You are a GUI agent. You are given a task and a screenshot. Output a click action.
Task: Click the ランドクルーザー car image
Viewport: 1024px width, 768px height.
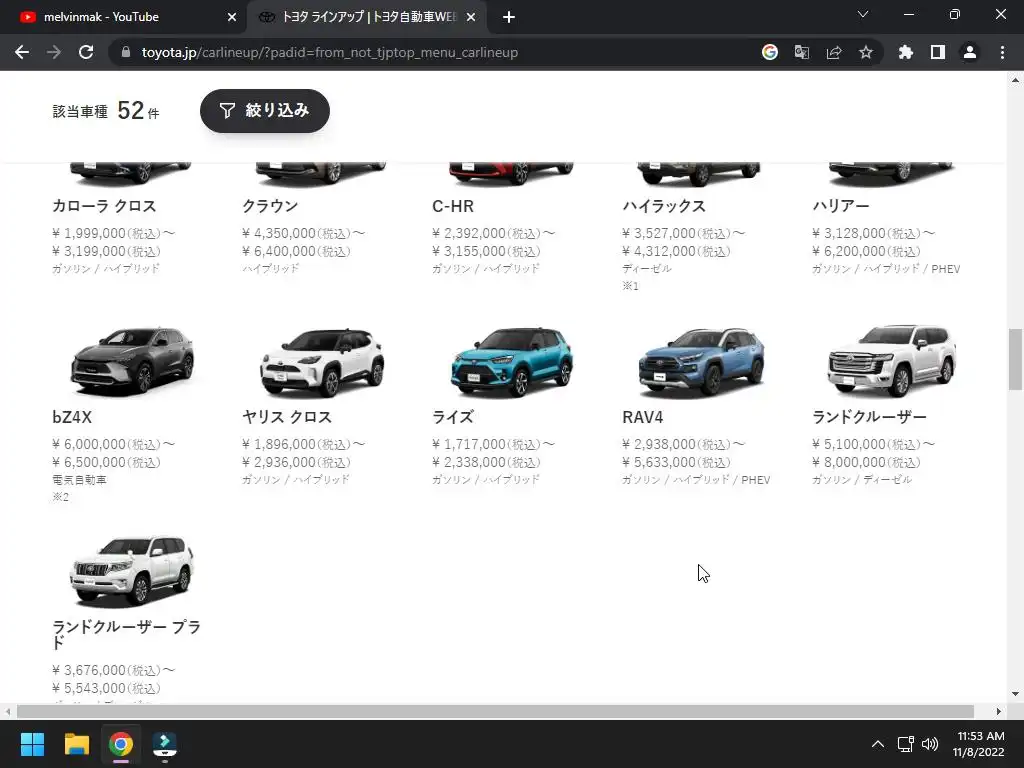point(892,360)
